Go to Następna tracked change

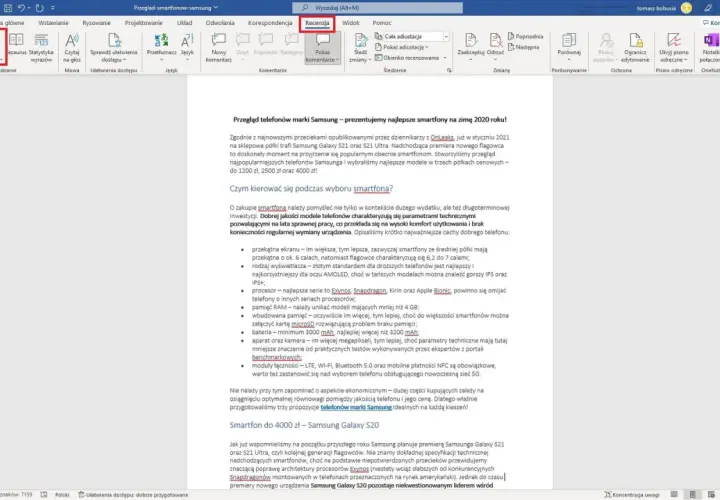tap(524, 47)
